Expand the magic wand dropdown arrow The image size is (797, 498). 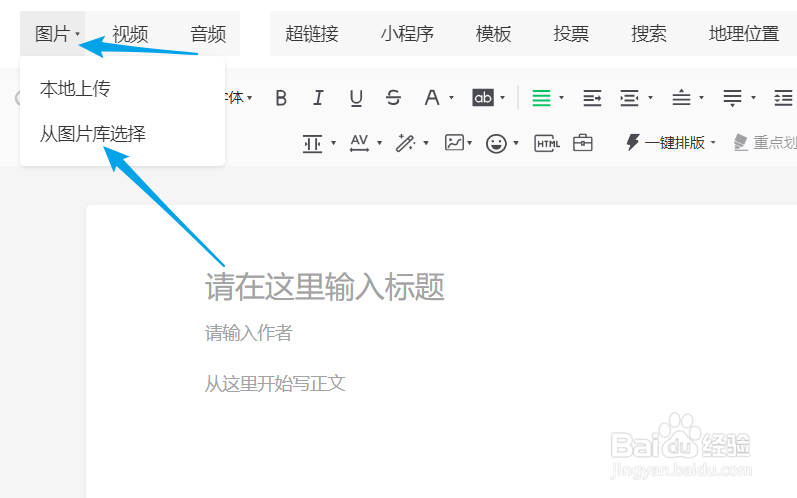point(426,143)
